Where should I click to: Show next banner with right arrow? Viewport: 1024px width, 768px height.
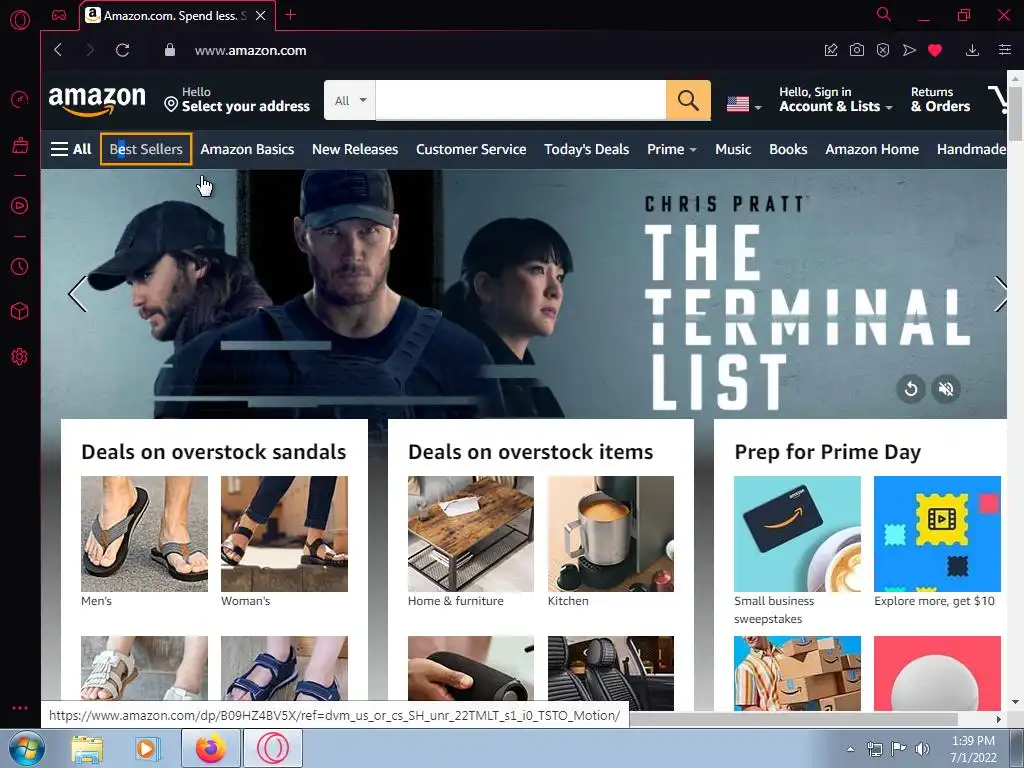point(999,294)
